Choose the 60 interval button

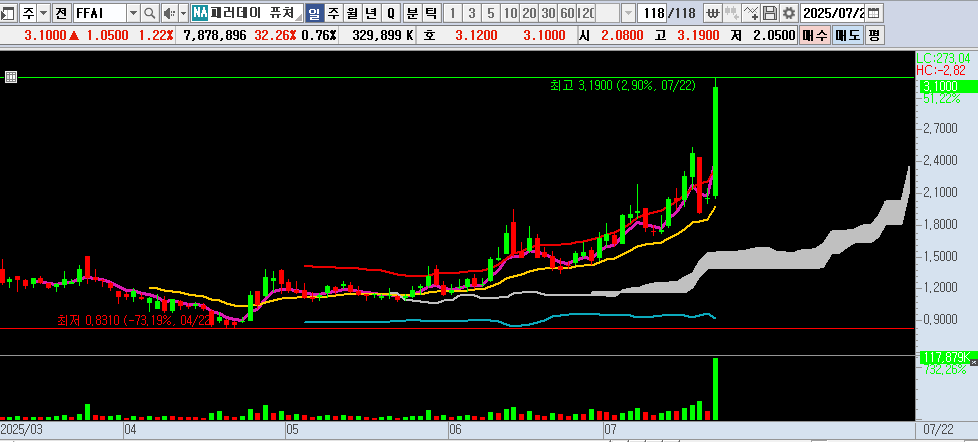pyautogui.click(x=567, y=12)
